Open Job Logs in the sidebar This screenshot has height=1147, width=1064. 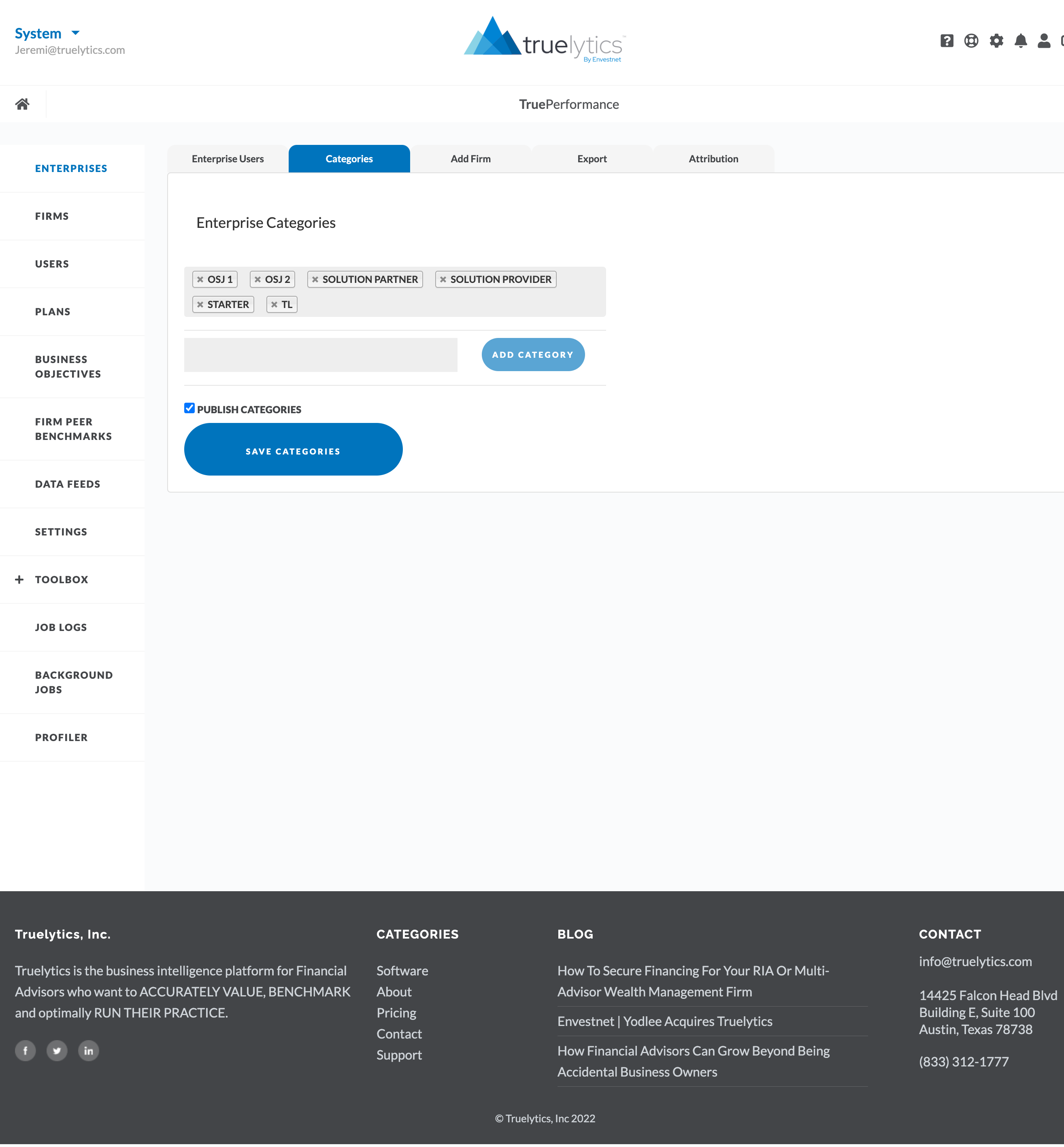click(61, 627)
